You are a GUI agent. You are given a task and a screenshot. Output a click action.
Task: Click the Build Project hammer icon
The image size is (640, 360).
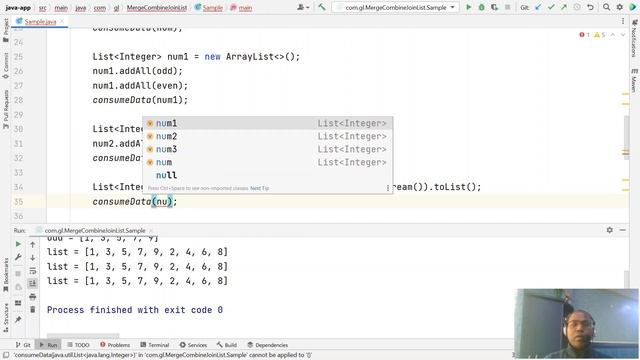[x=322, y=7]
